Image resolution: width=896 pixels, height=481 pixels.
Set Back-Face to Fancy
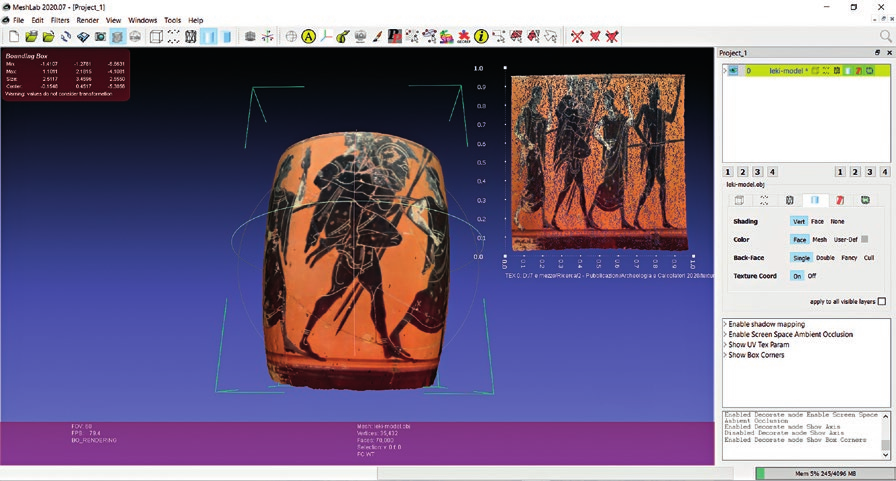(849, 258)
